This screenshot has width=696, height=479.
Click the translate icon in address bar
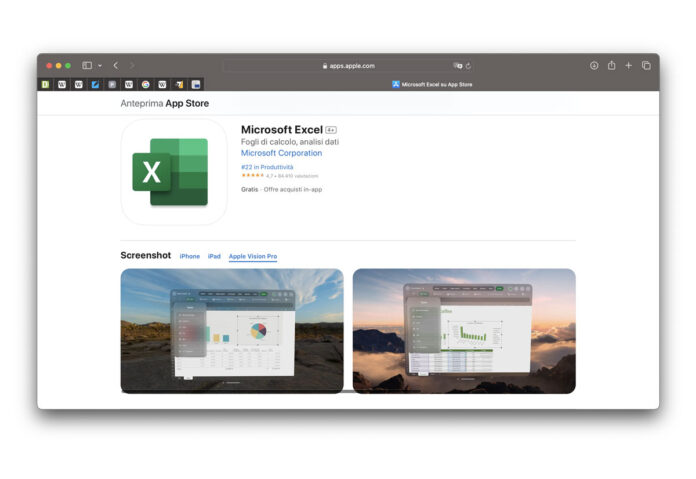click(458, 66)
